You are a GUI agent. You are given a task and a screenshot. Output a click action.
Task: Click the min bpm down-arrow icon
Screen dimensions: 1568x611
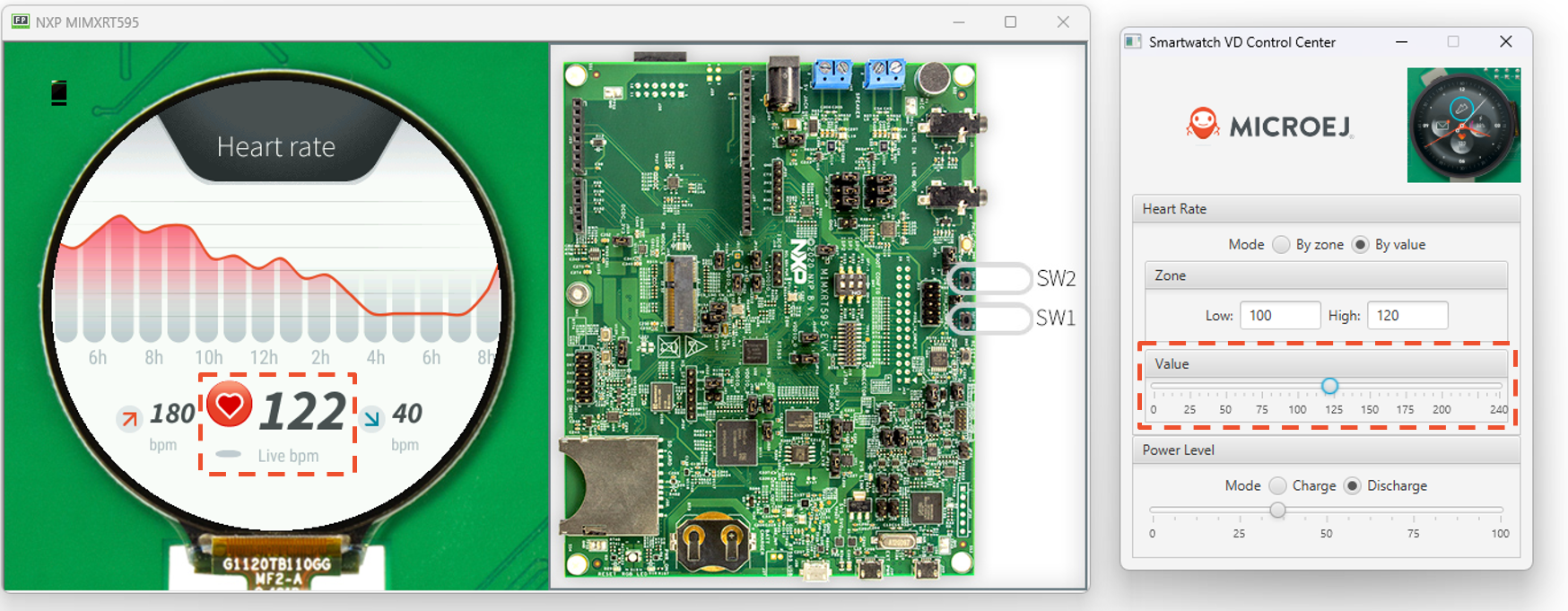371,418
